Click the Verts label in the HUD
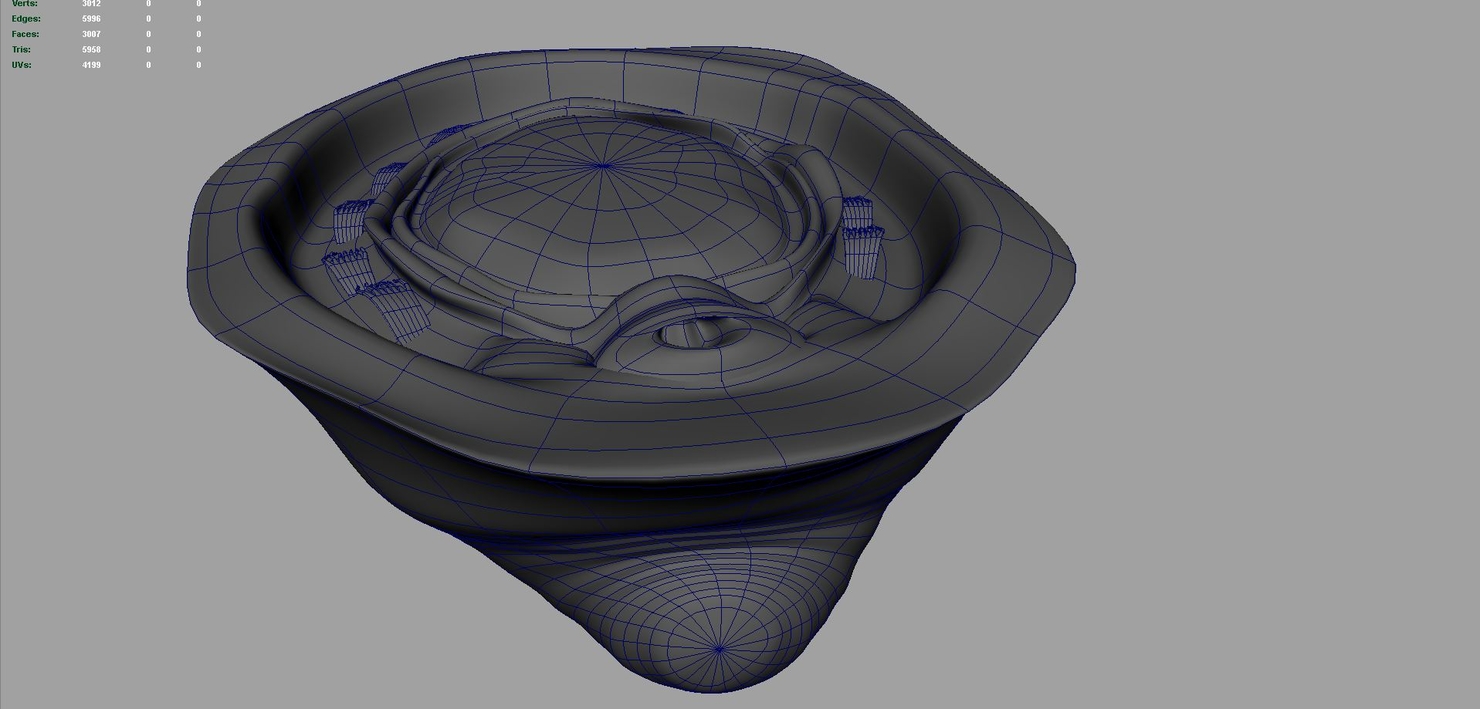1480x709 pixels. coord(25,4)
